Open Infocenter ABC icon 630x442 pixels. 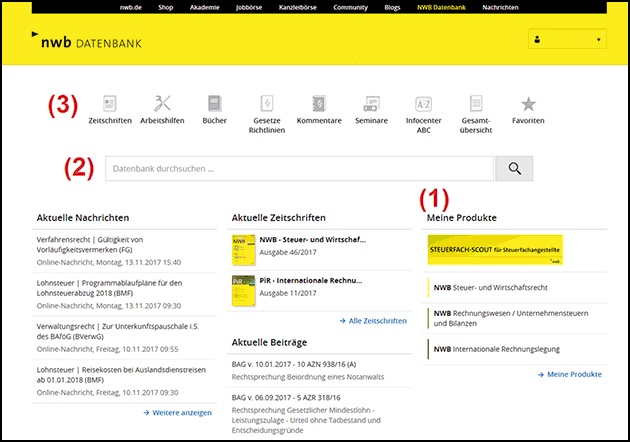click(423, 104)
